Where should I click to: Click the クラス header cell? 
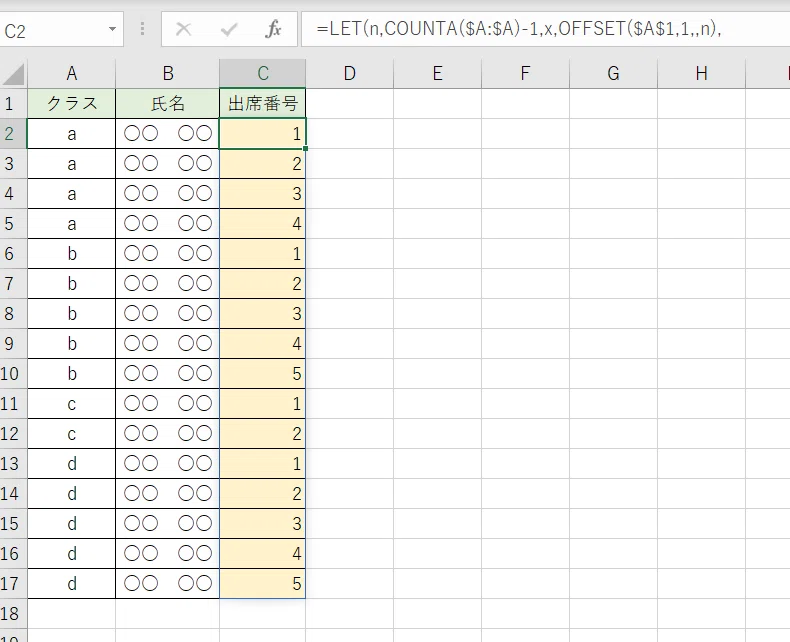click(x=72, y=104)
